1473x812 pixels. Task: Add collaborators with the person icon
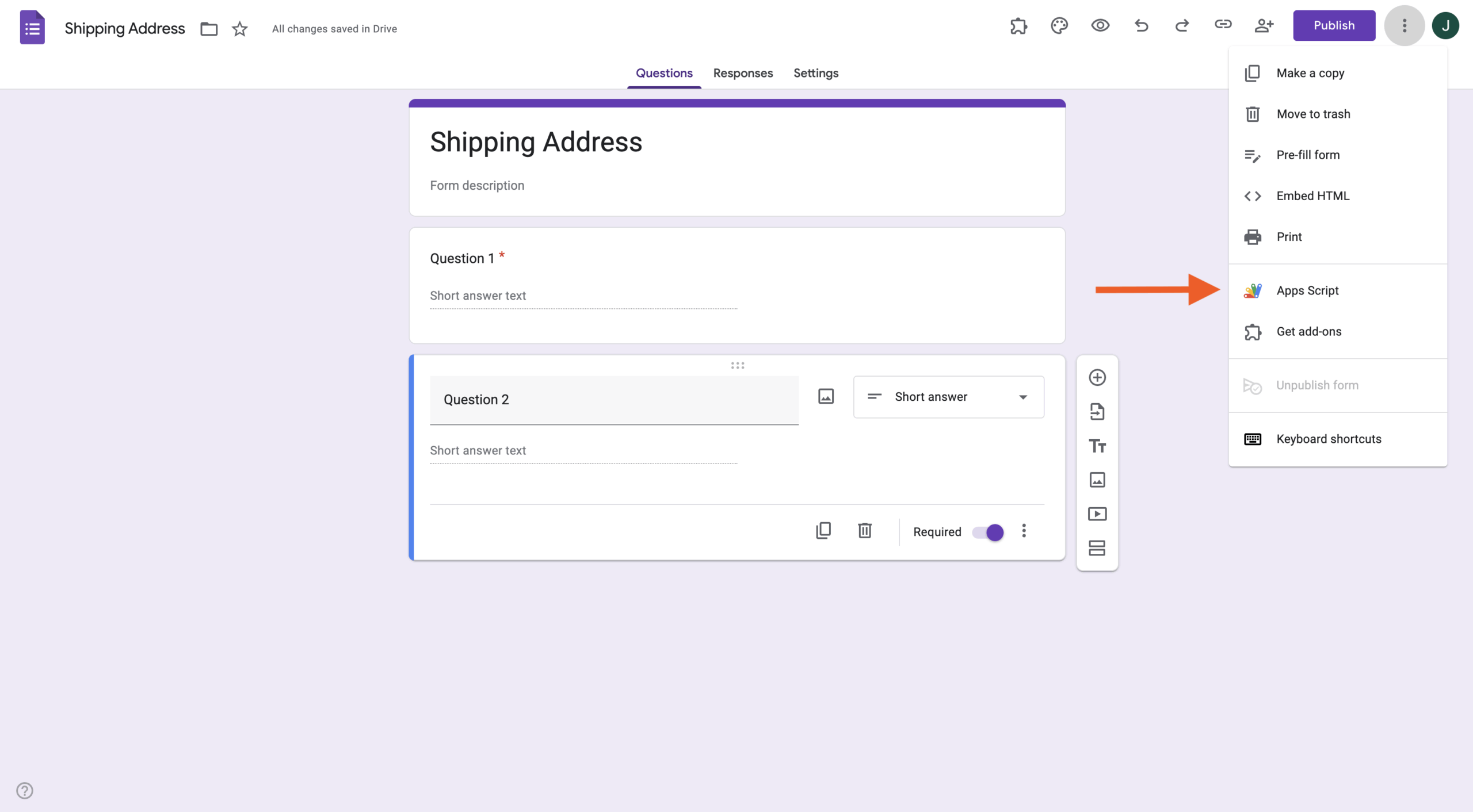[1264, 25]
